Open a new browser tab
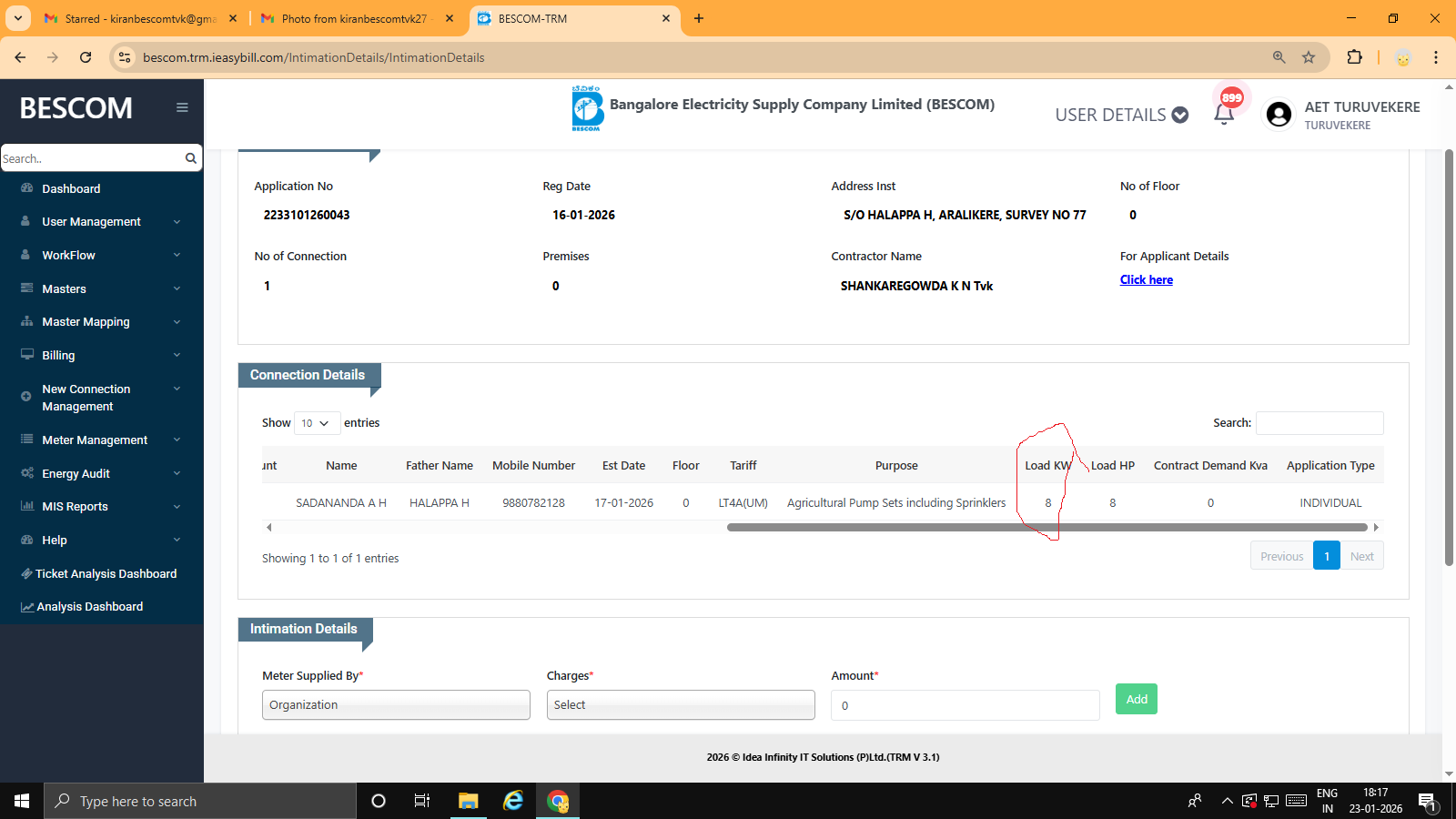Image resolution: width=1456 pixels, height=819 pixels. [x=699, y=18]
